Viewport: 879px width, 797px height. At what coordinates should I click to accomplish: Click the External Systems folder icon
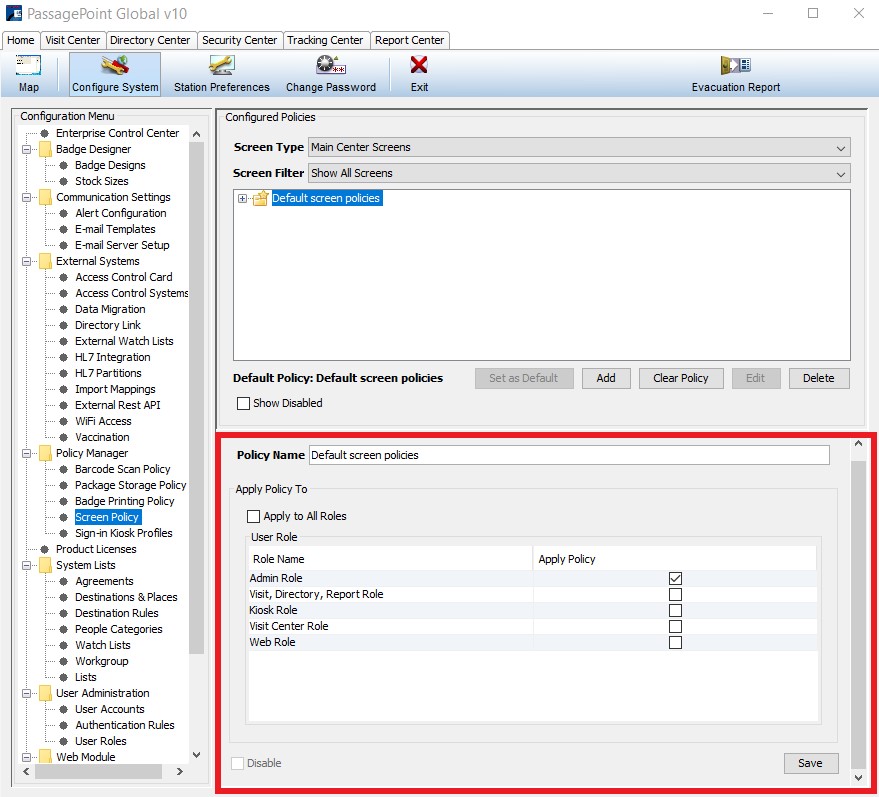45,261
